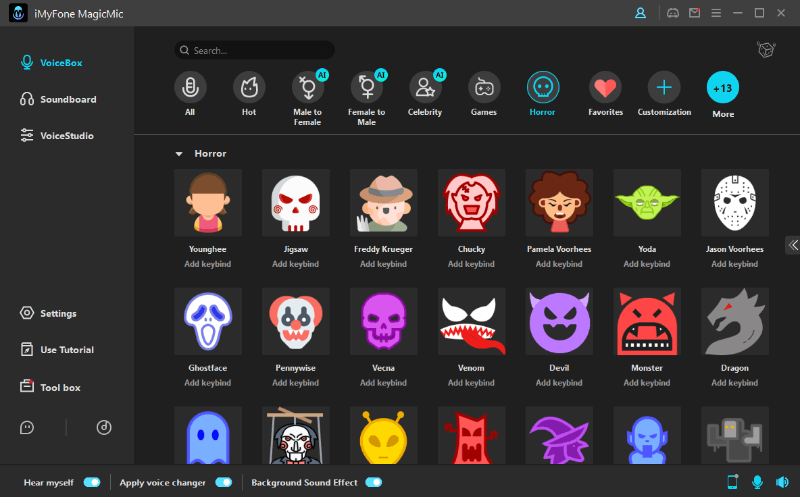800x497 pixels.
Task: Add keybind for Venom
Action: coord(471,383)
